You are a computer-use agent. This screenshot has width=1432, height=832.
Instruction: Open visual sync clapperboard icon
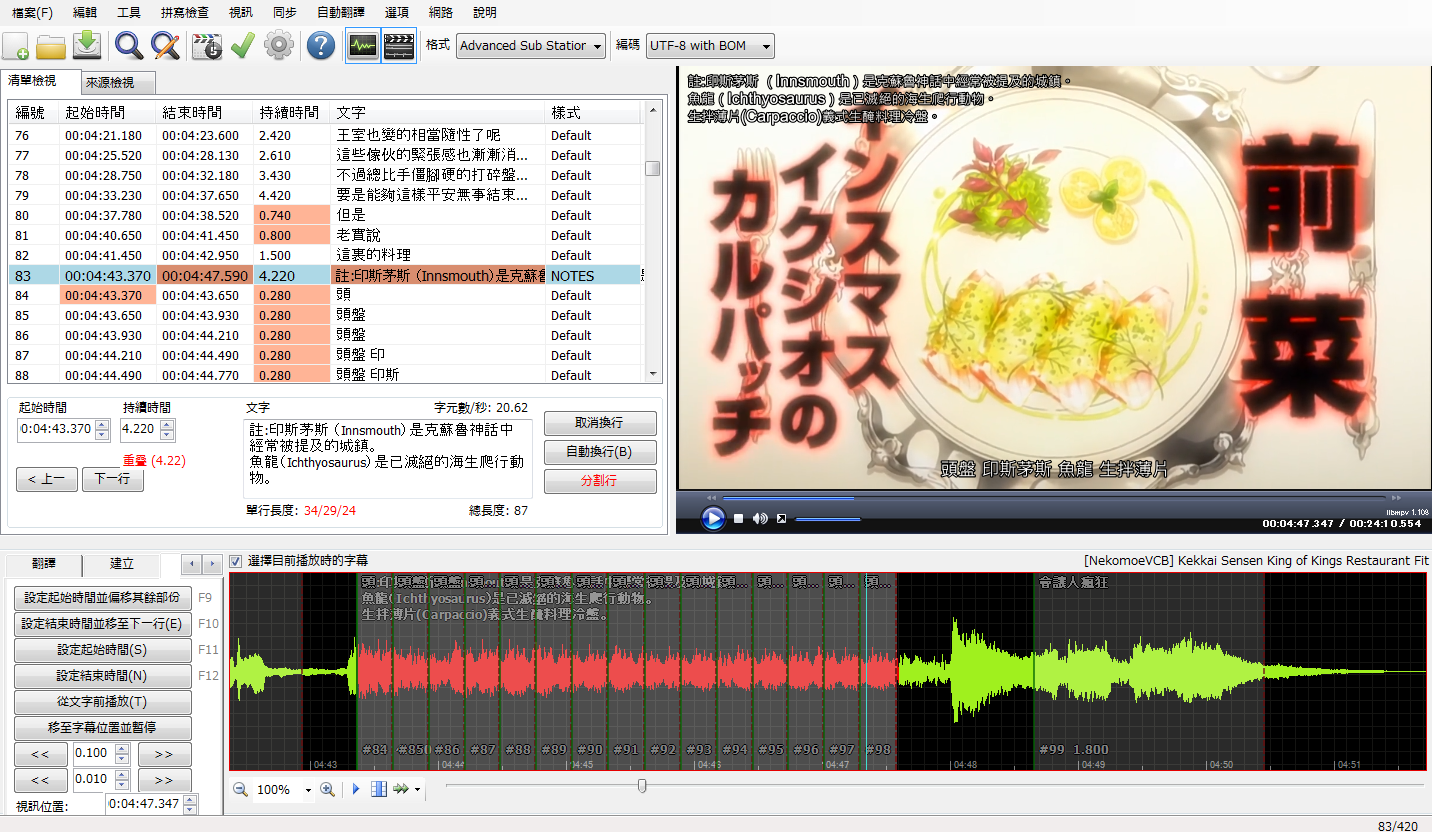[206, 46]
